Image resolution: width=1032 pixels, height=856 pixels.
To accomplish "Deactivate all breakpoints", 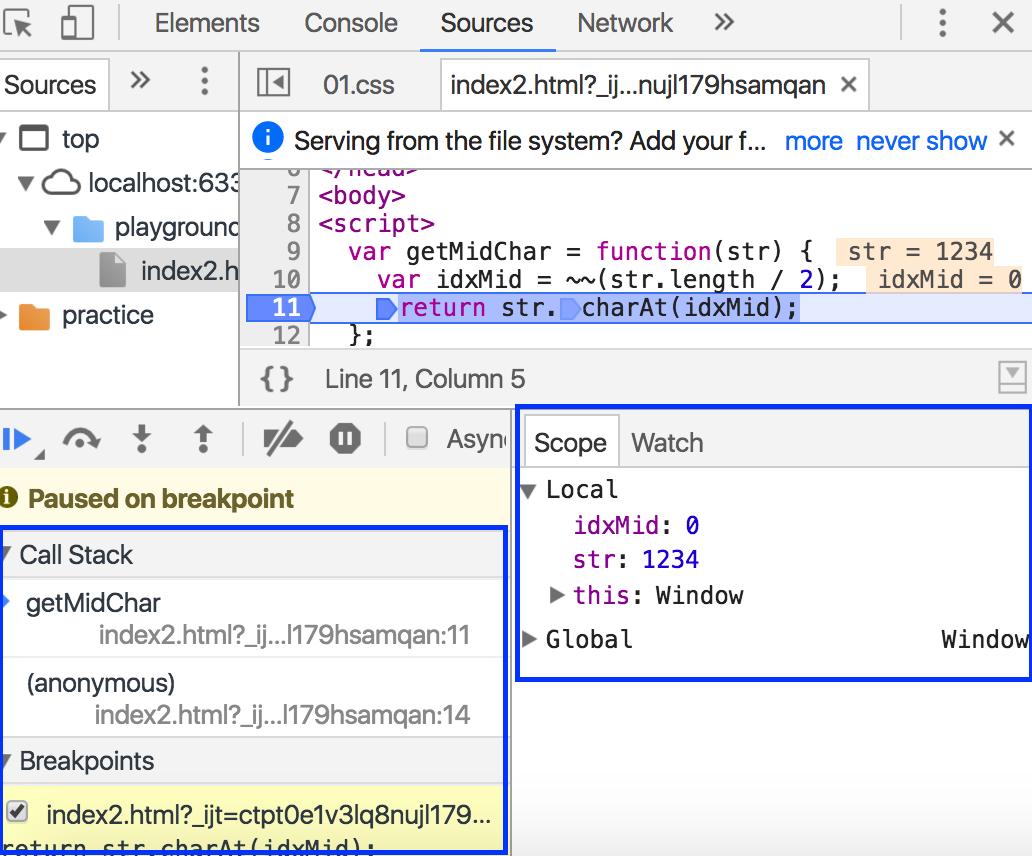I will pos(282,439).
